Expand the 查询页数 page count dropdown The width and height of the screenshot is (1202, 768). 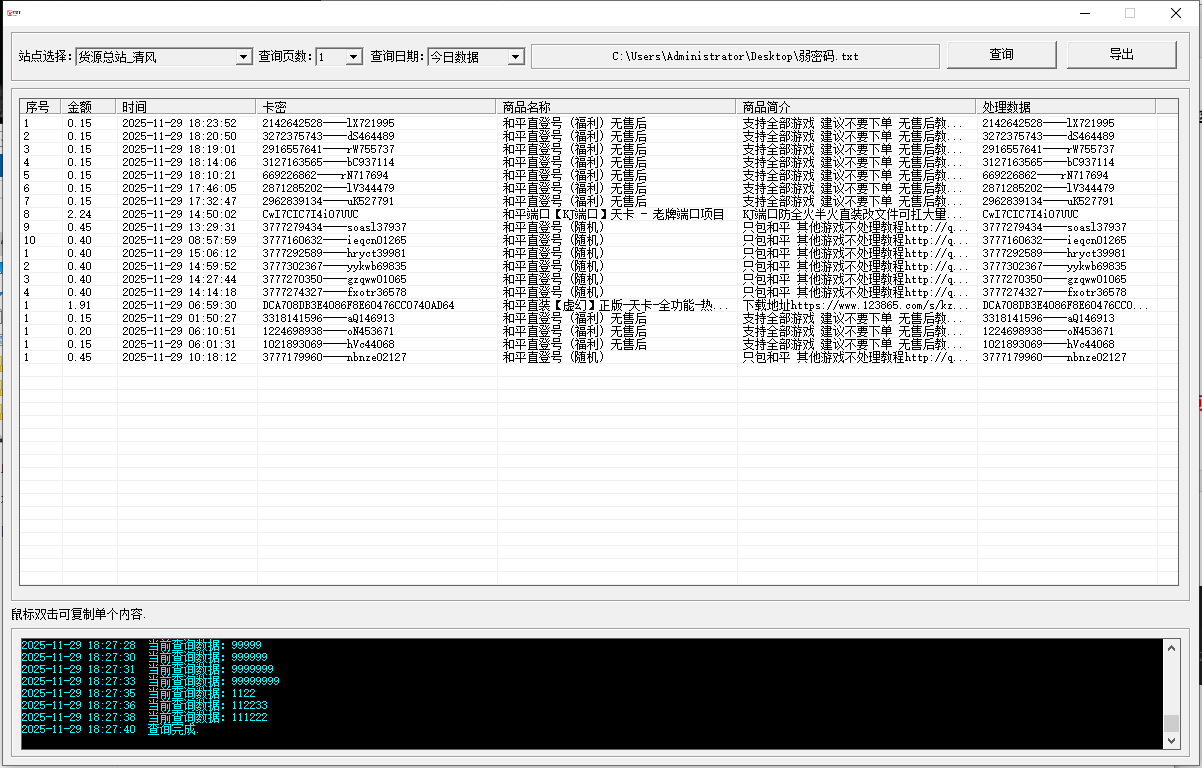353,57
